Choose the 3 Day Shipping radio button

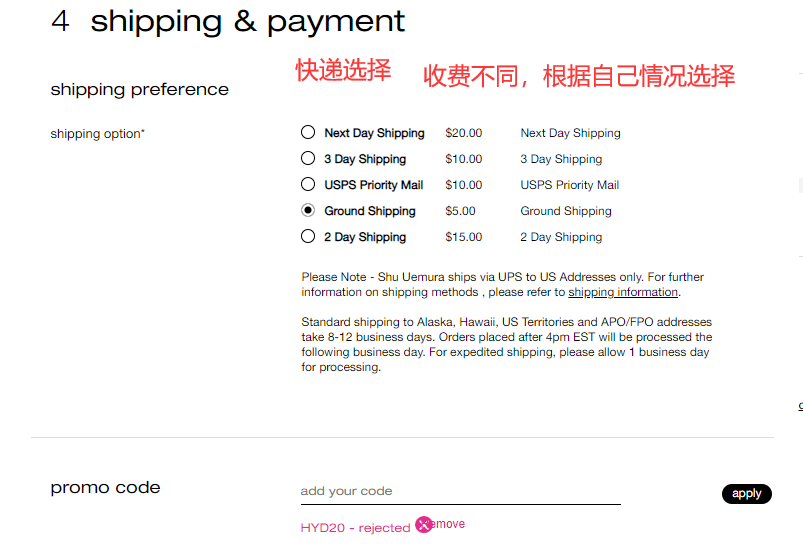[308, 159]
